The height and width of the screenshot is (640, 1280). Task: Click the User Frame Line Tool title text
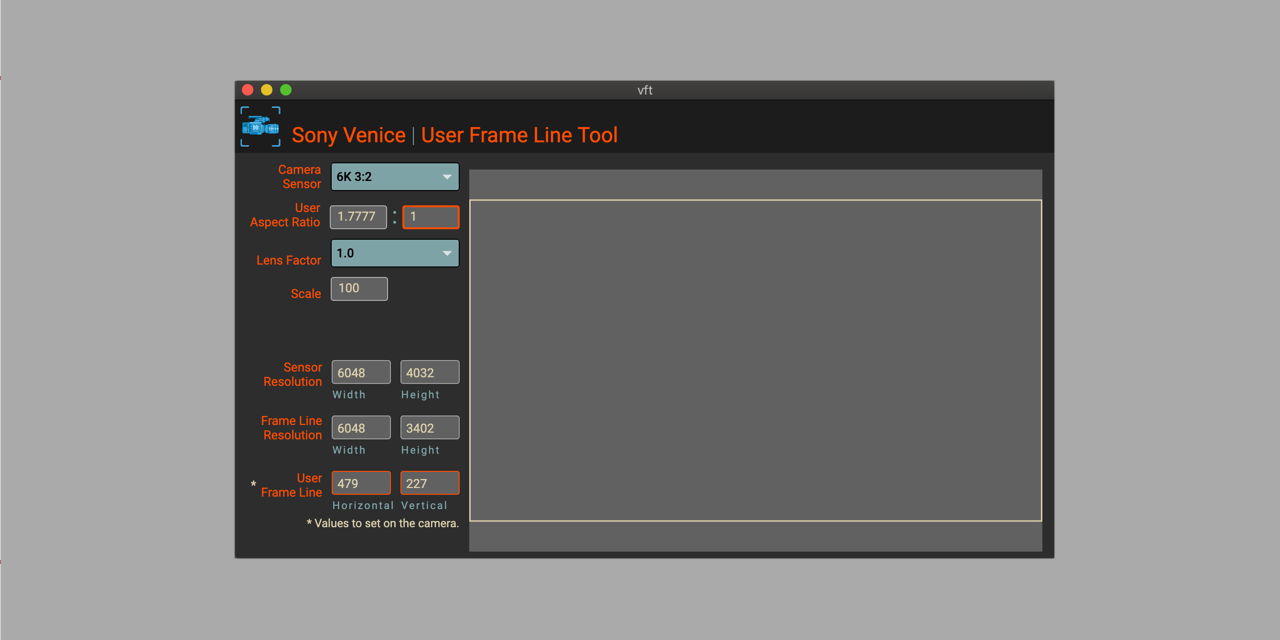[519, 135]
